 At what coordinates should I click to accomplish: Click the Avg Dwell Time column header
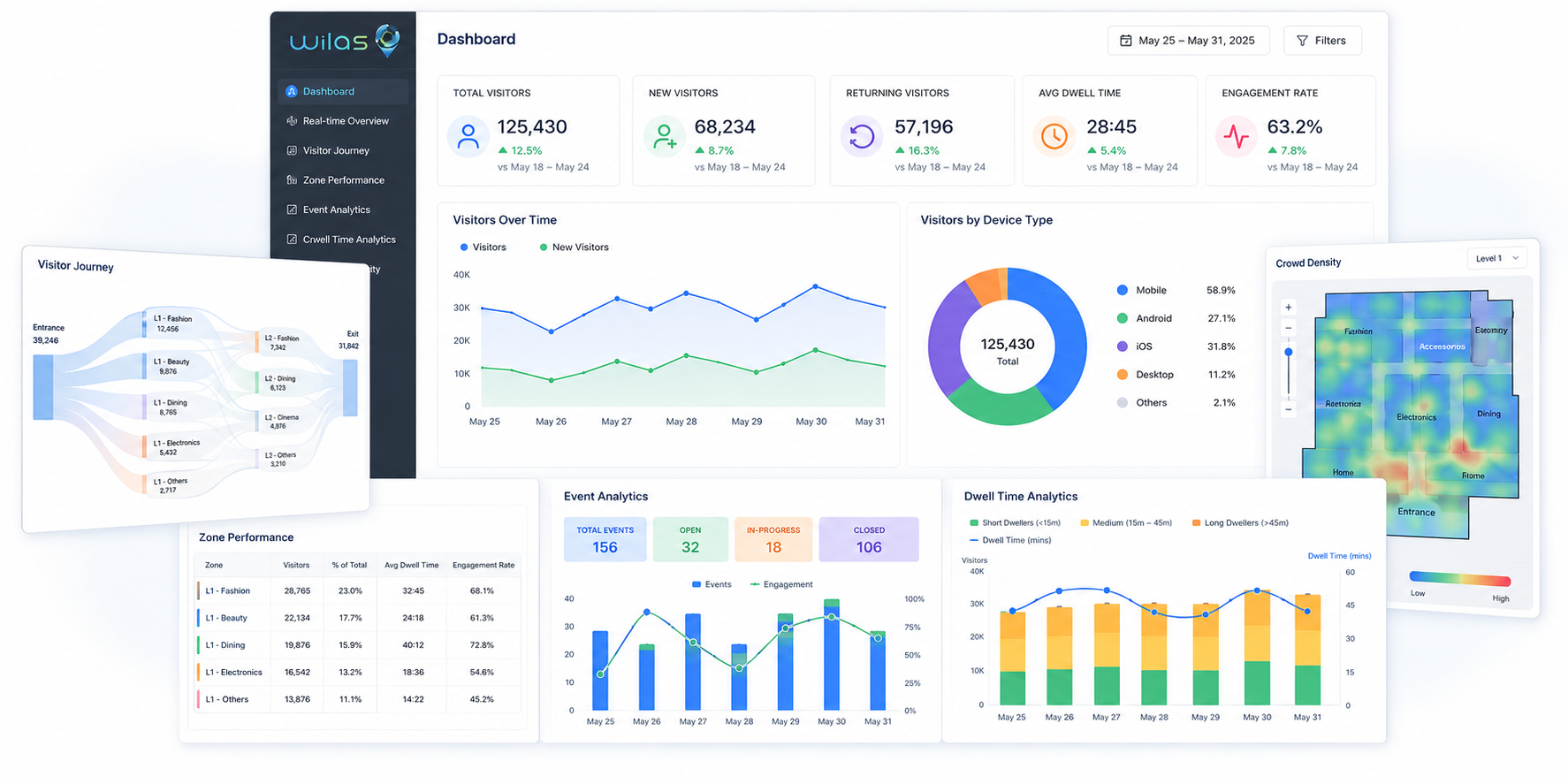pyautogui.click(x=412, y=566)
